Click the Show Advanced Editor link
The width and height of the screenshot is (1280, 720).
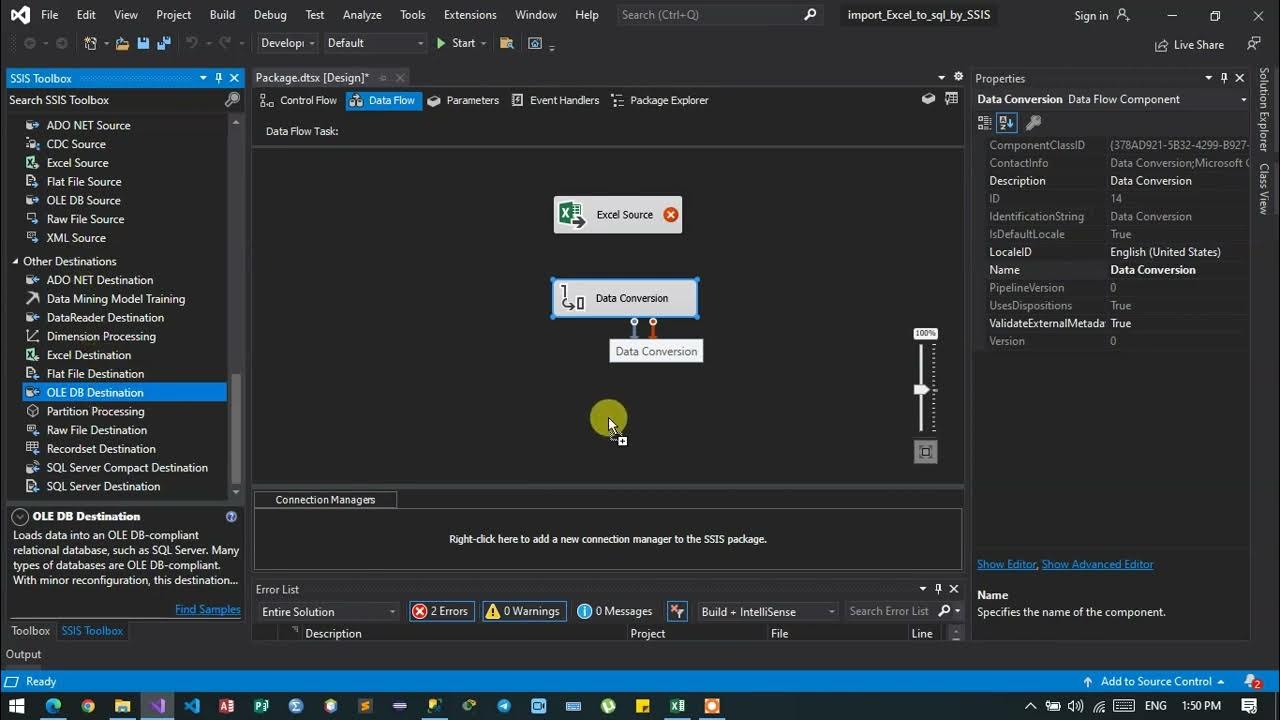tap(1097, 564)
